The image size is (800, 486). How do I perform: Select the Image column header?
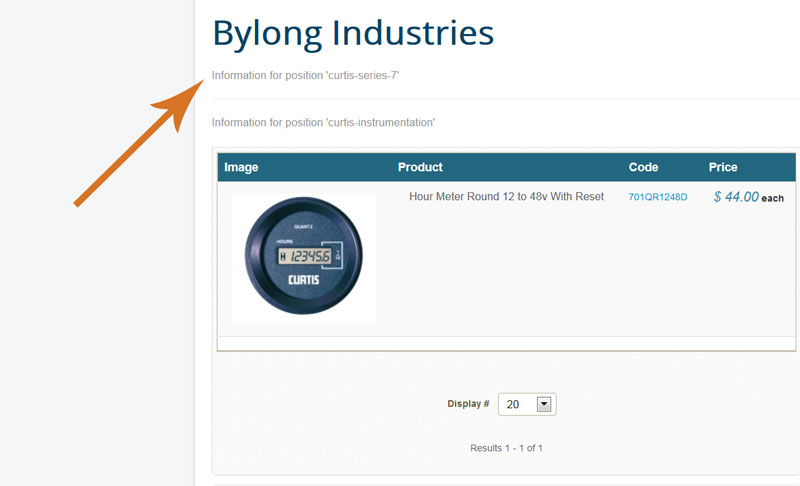point(241,167)
